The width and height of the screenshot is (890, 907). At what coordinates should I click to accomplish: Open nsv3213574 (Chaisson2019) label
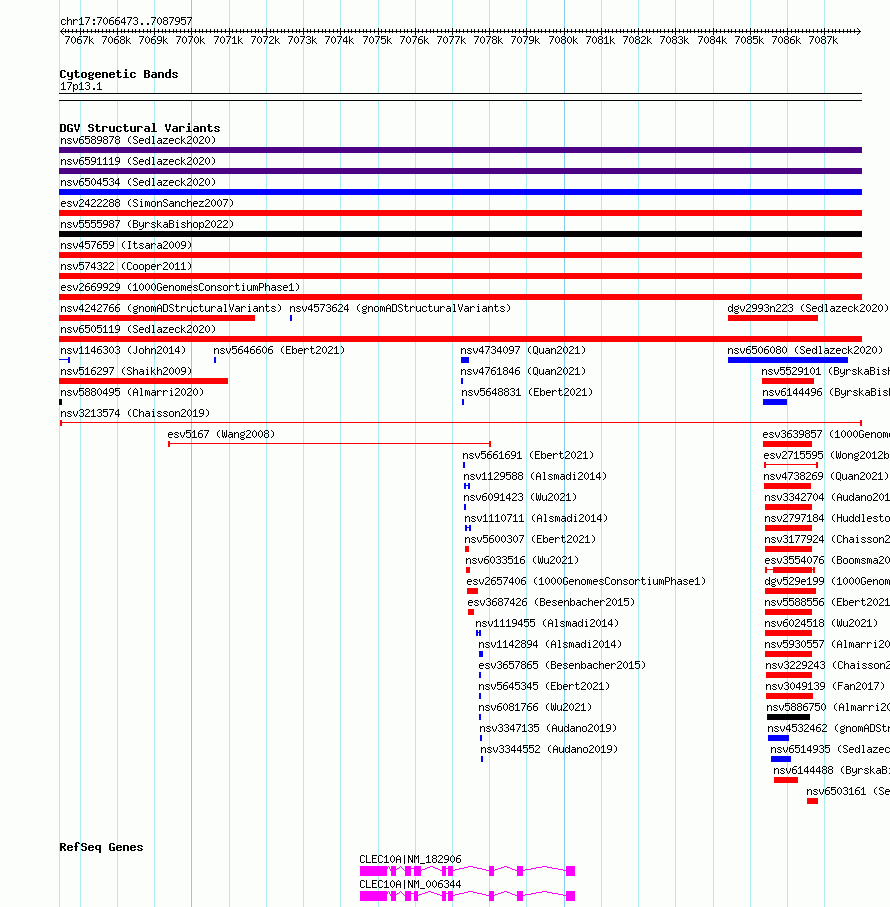[135, 414]
